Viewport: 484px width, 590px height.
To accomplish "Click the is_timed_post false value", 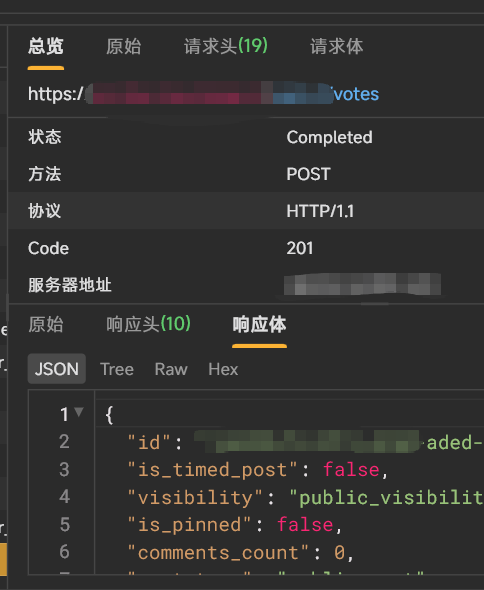I will (x=351, y=470).
